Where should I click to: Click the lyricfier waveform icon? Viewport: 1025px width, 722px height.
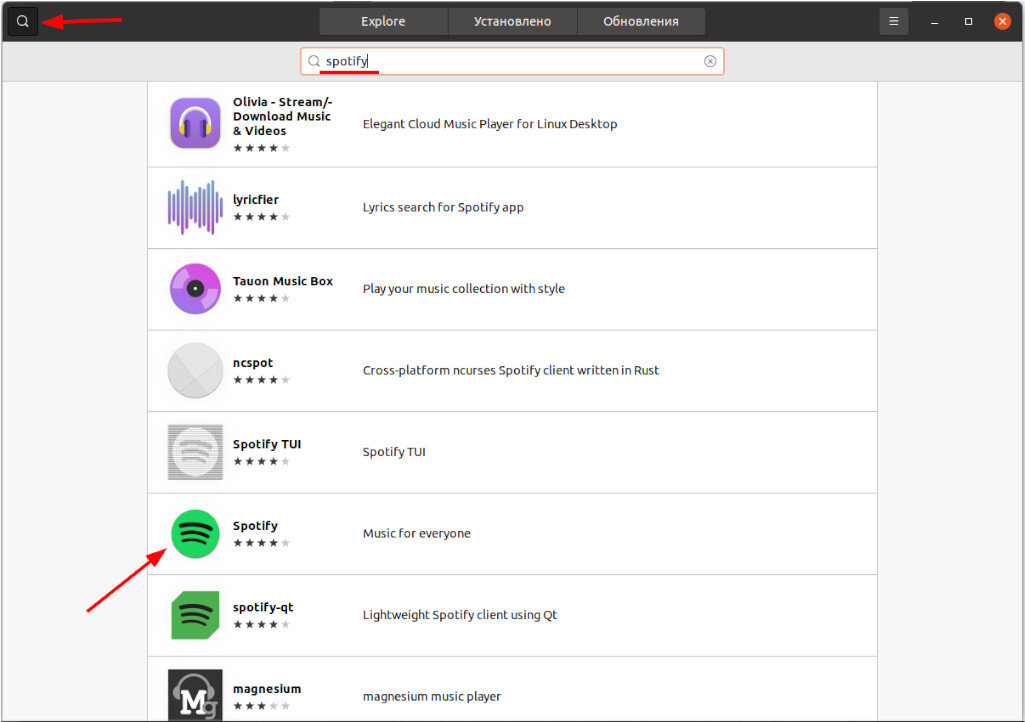[x=195, y=207]
